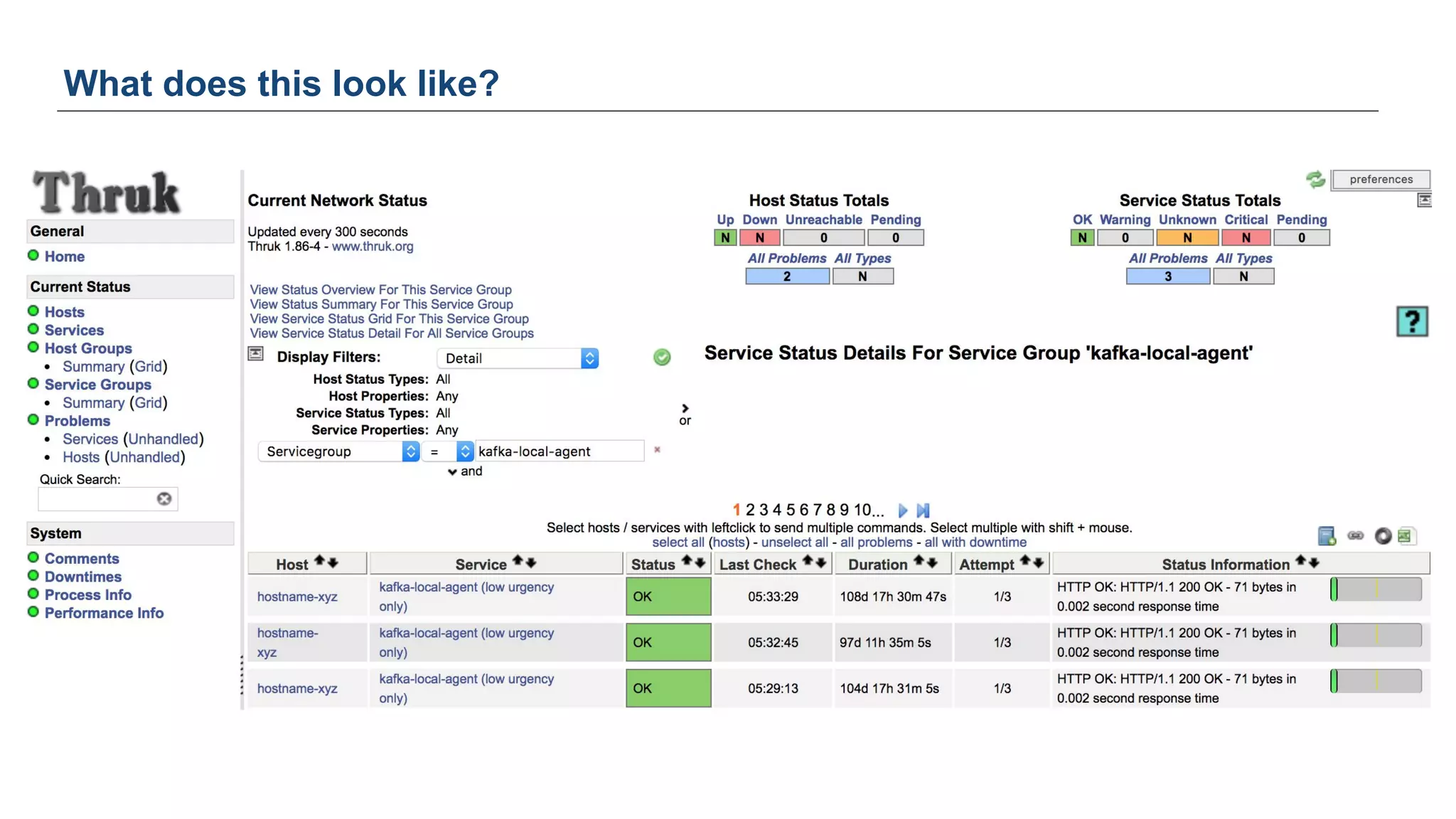Screen dimensions: 1456x819
Task: Click the kafka-local-agent filter text field
Action: click(559, 451)
